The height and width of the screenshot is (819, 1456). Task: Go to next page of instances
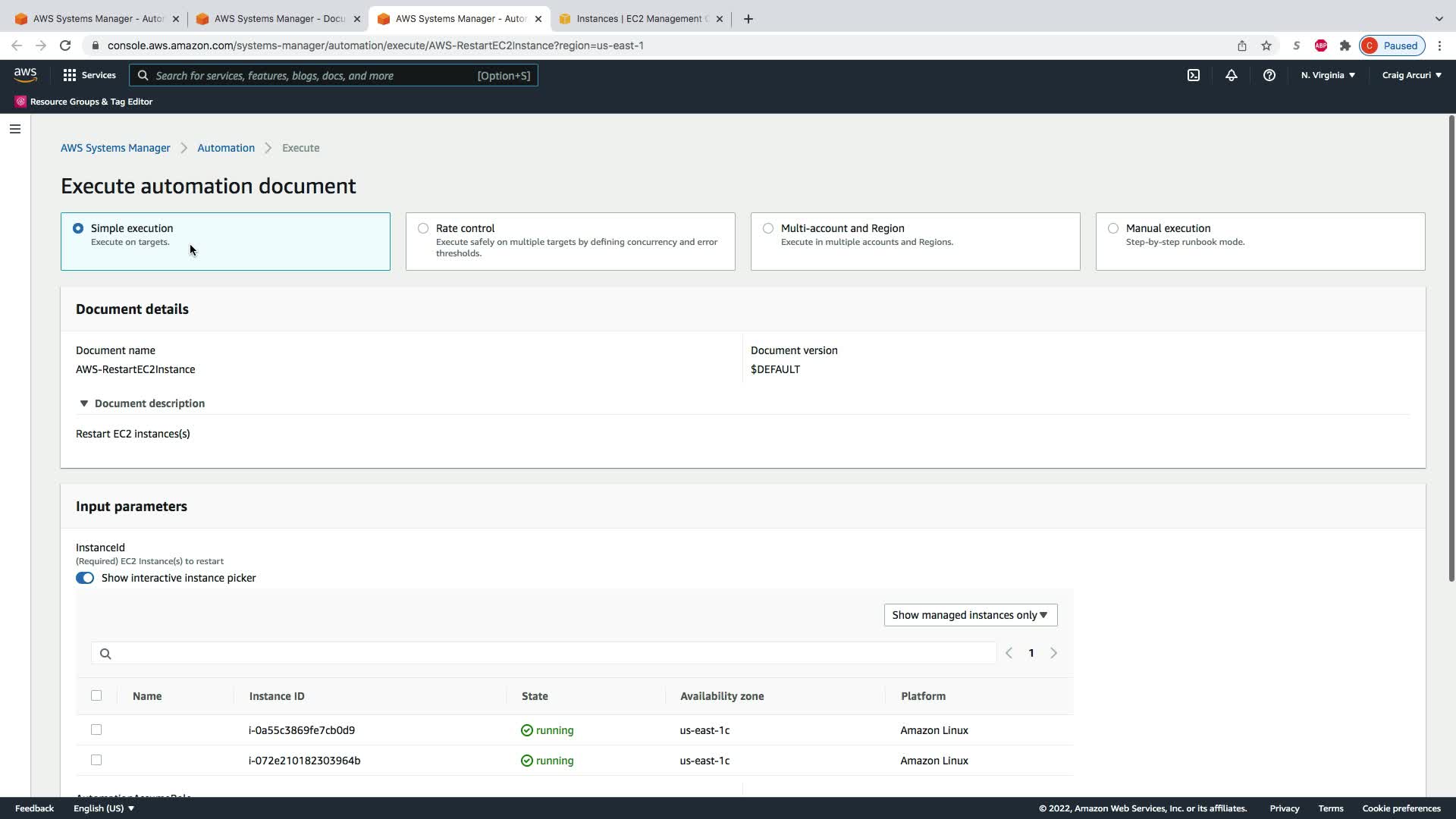[x=1053, y=653]
